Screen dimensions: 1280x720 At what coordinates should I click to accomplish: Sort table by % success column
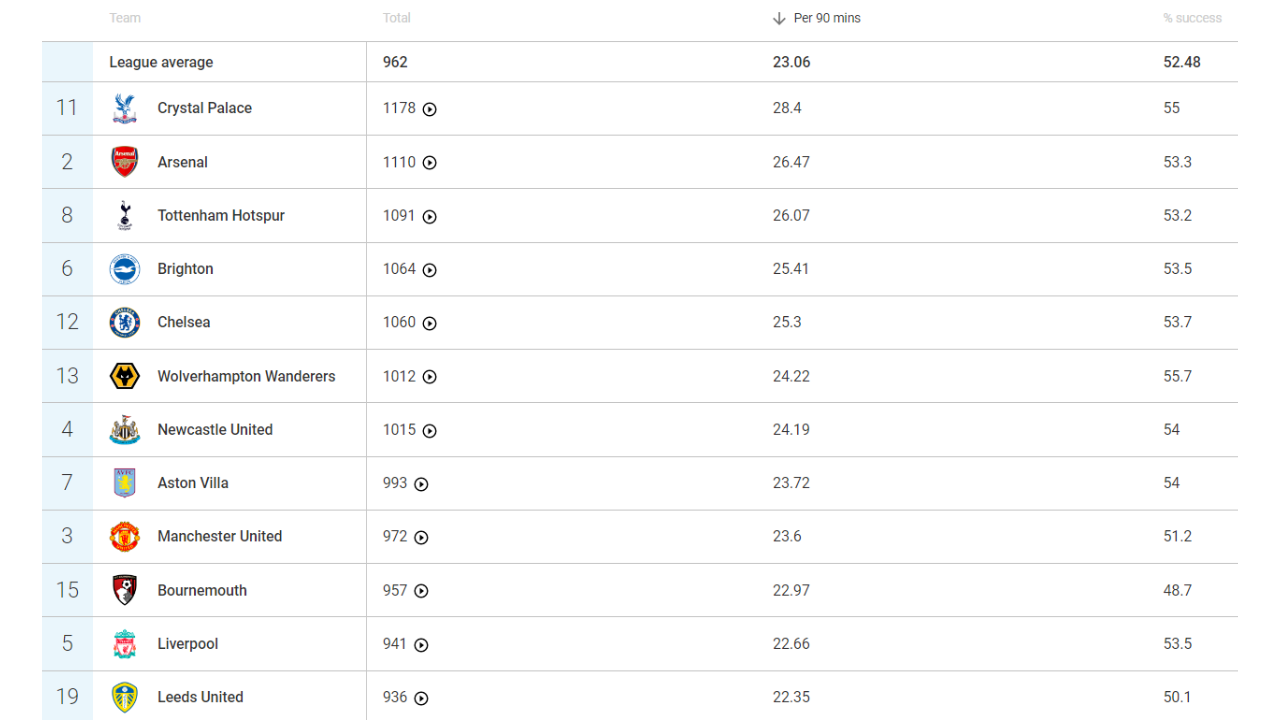(x=1192, y=18)
